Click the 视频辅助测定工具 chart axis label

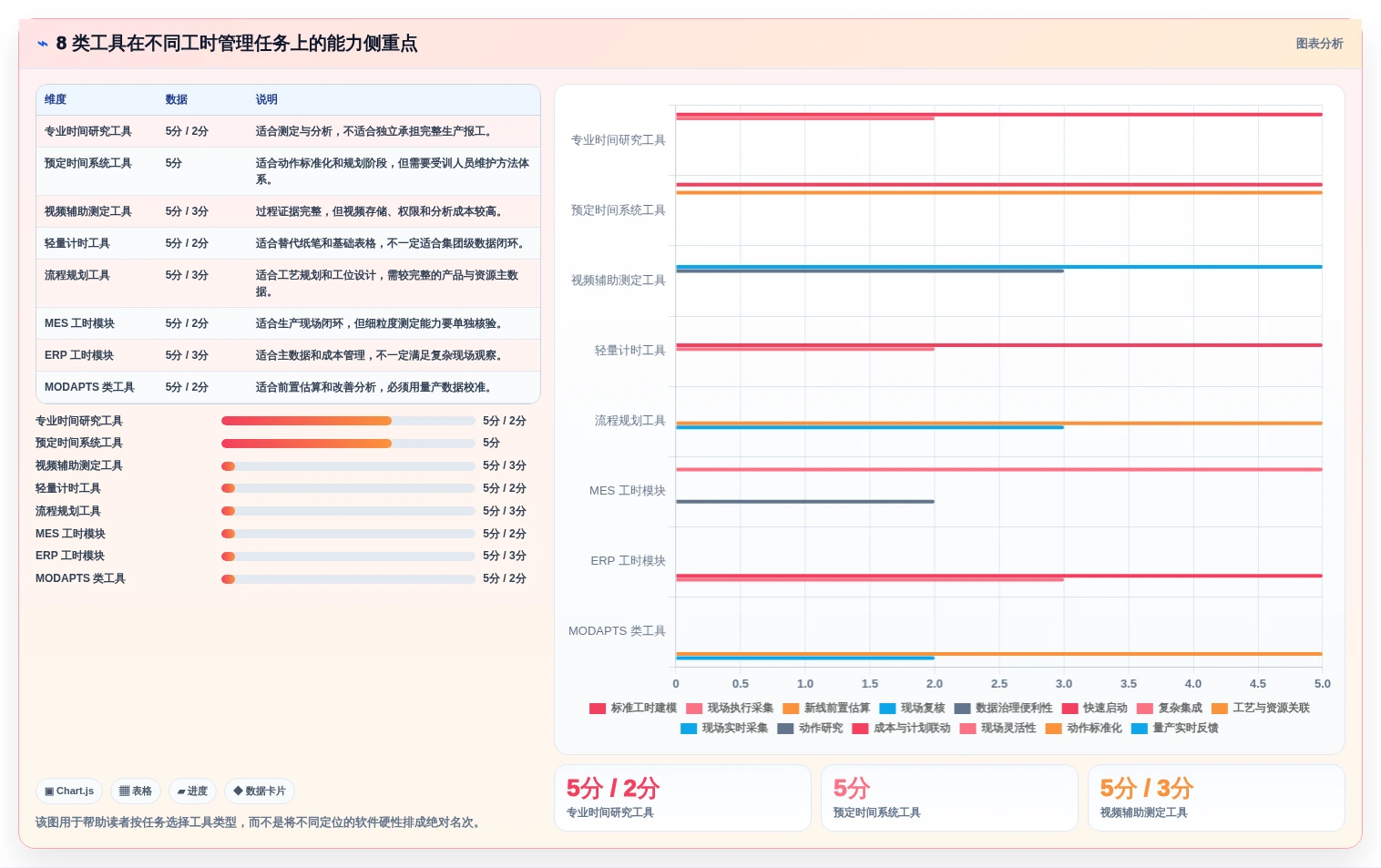coord(619,281)
